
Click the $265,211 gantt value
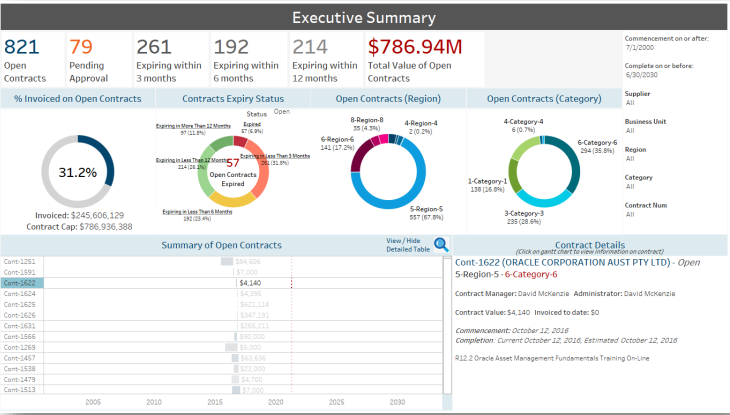point(255,326)
